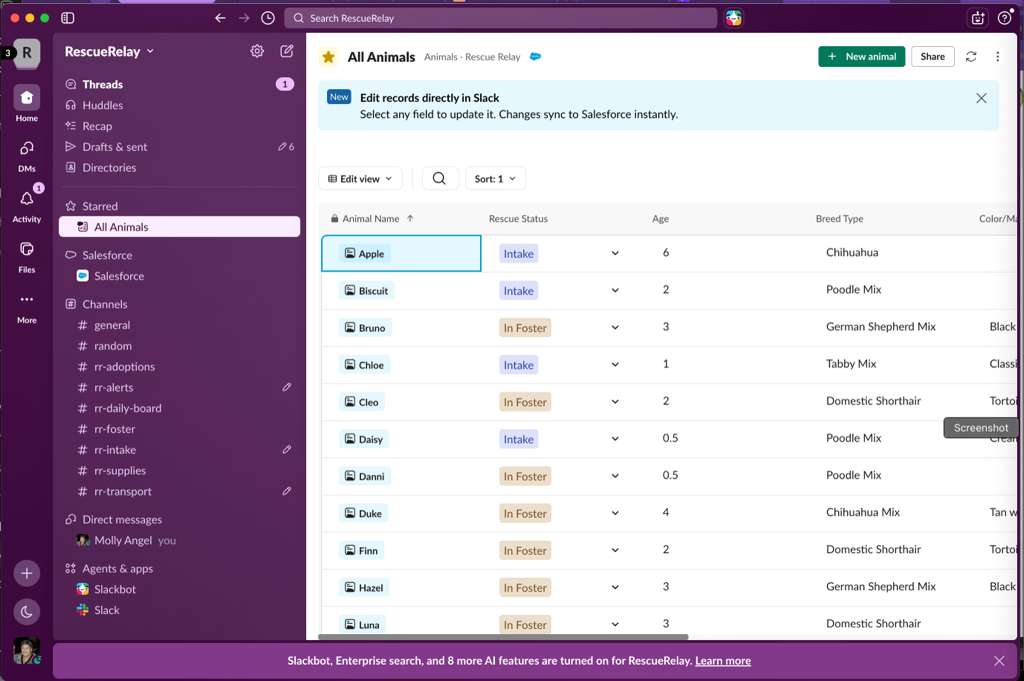This screenshot has height=681, width=1024.
Task: Open workspace settings gear icon
Action: (257, 51)
